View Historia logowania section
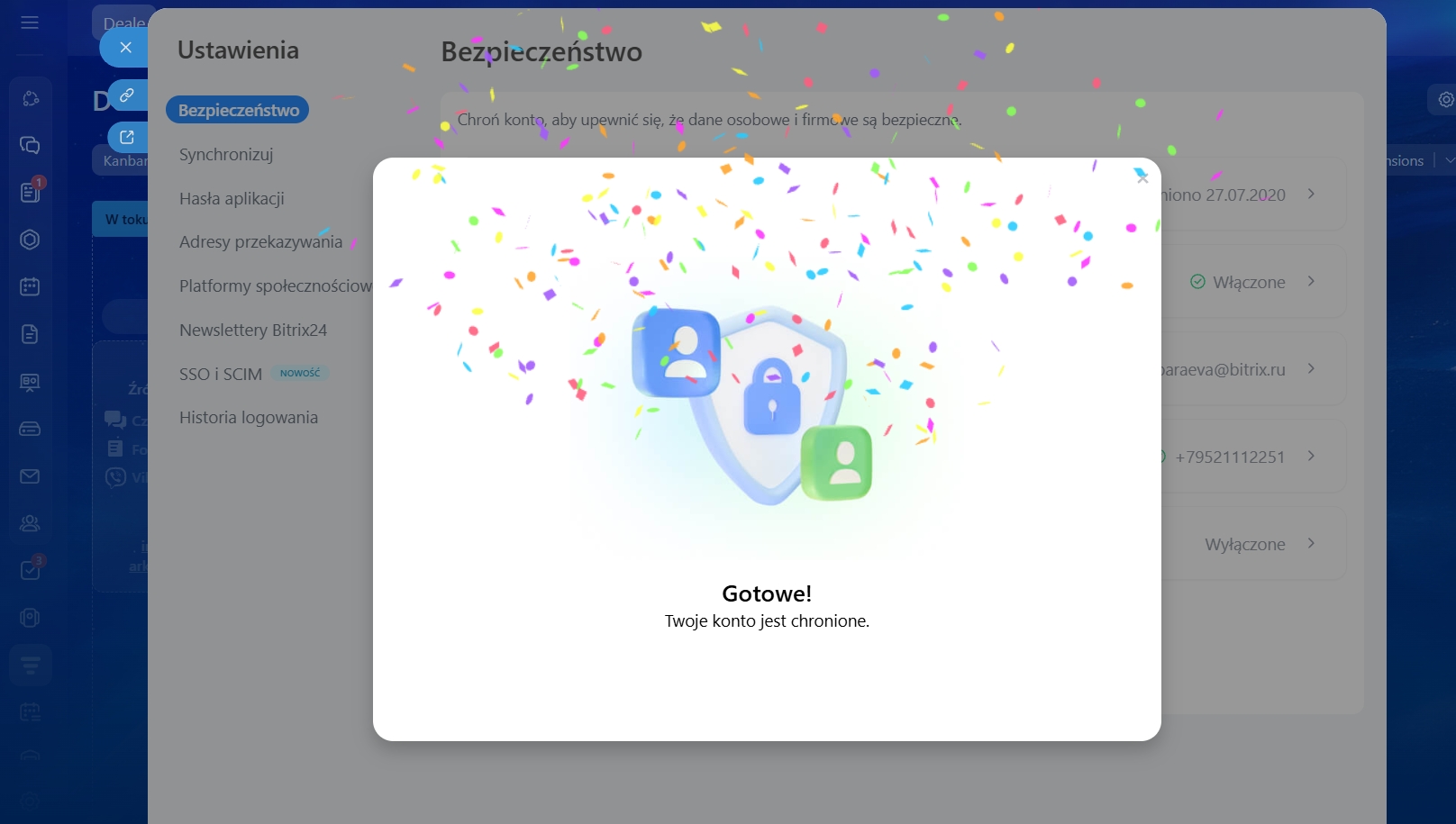Viewport: 1456px width, 824px height. (x=249, y=417)
